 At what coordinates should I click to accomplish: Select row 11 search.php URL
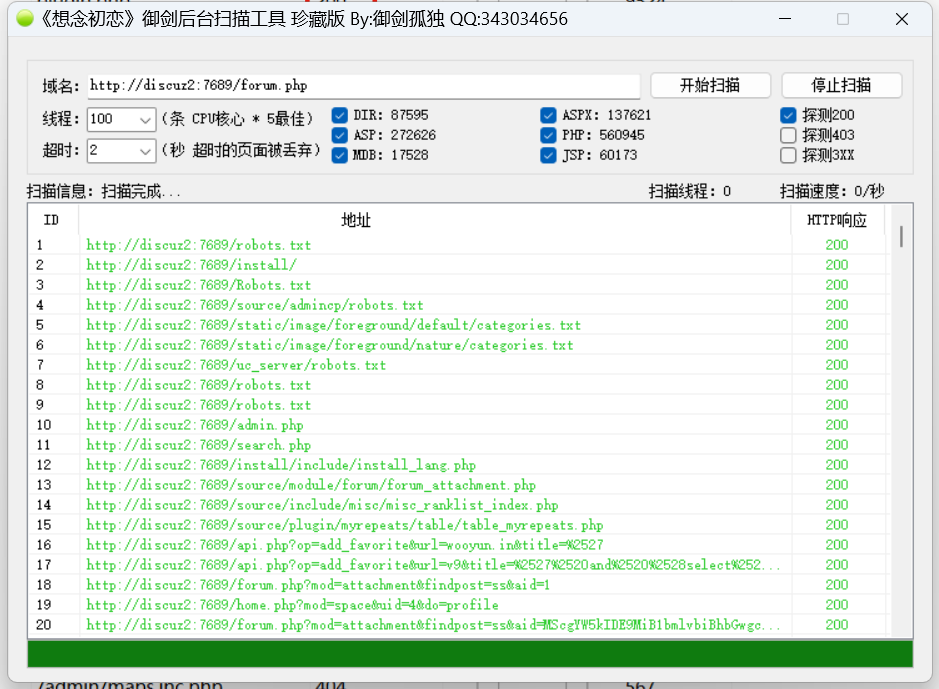(199, 445)
